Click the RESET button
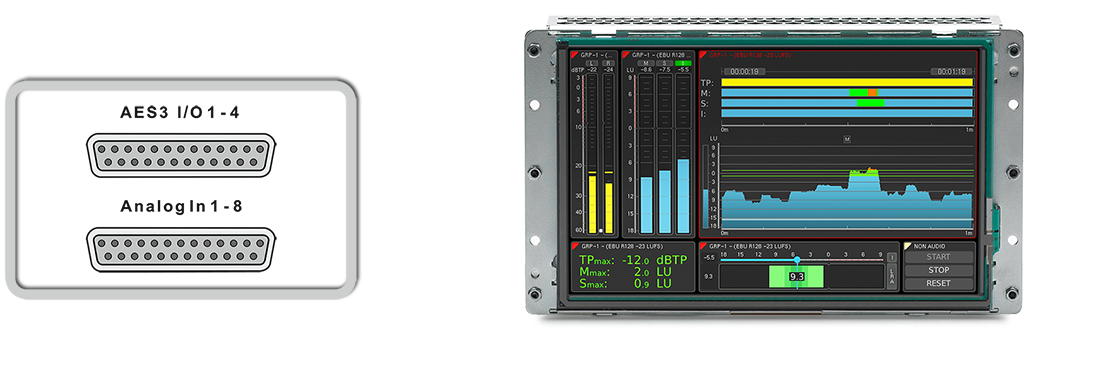The height and width of the screenshot is (381, 1110). pyautogui.click(x=939, y=283)
